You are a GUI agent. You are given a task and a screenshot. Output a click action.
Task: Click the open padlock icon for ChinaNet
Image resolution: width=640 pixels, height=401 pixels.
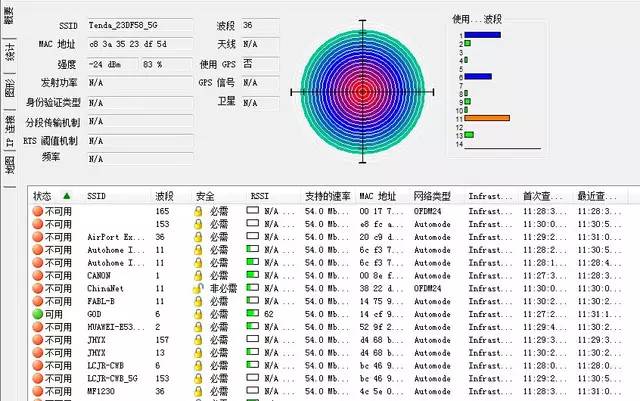199,288
